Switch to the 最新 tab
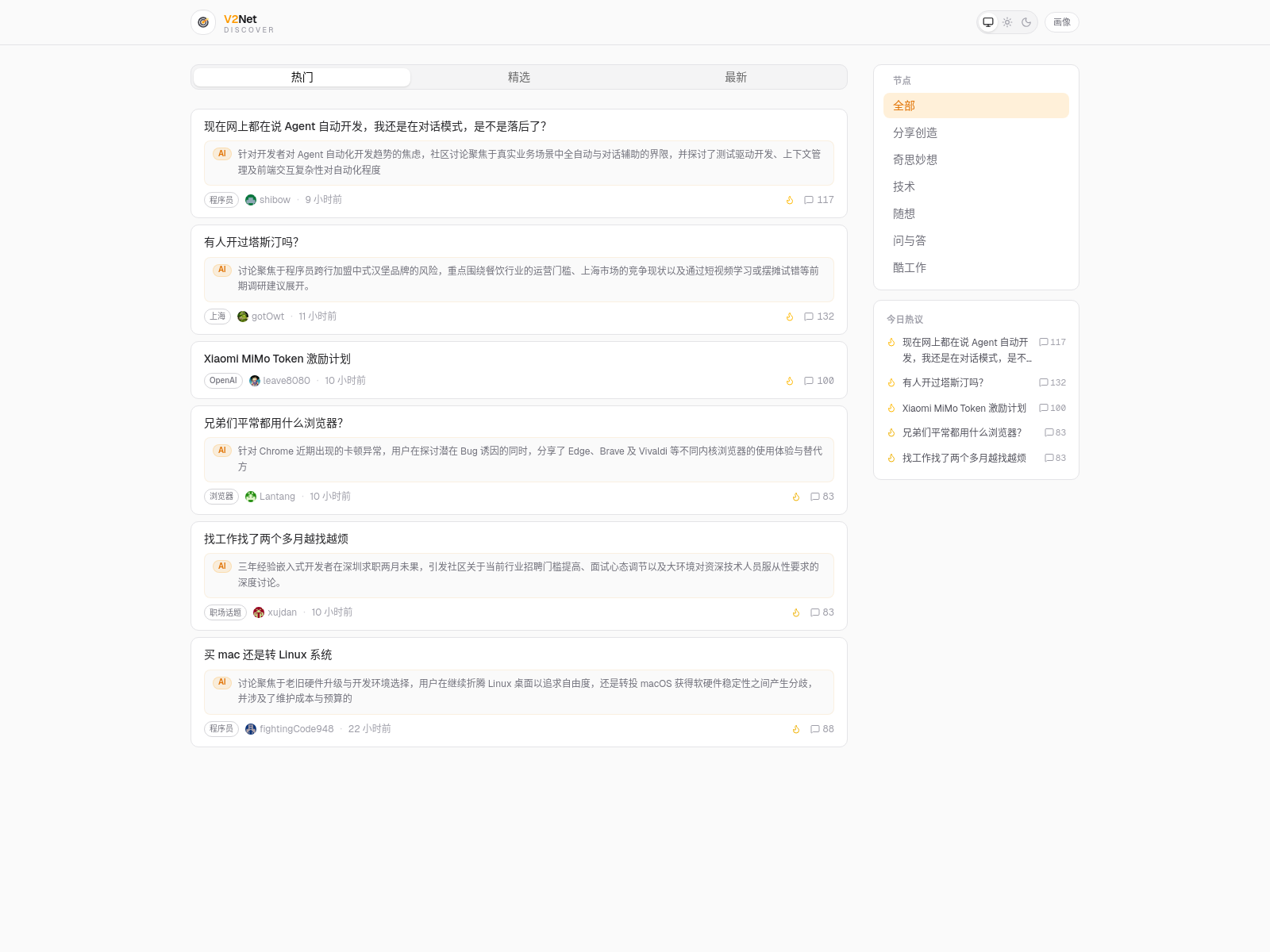1270x952 pixels. tap(735, 77)
